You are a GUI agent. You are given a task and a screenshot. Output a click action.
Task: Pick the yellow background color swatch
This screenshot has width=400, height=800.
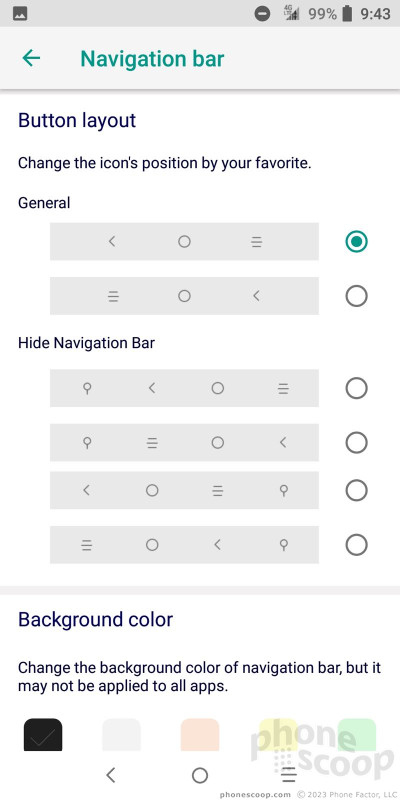279,735
